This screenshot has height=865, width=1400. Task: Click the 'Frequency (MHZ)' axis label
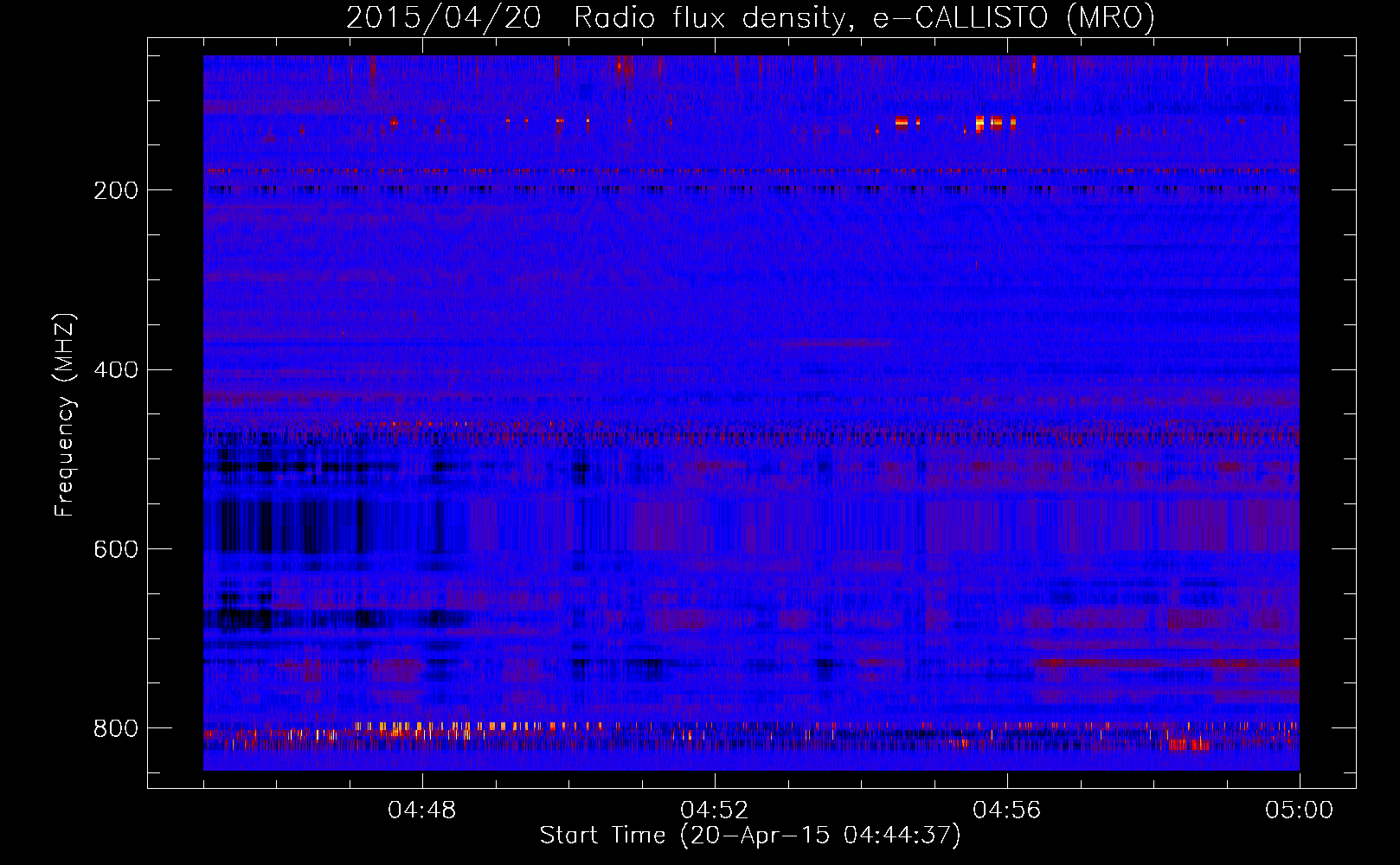point(65,414)
